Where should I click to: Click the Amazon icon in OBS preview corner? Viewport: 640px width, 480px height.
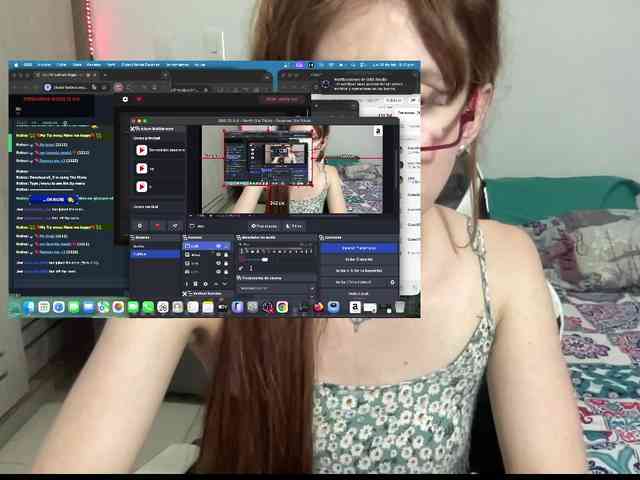point(378,131)
